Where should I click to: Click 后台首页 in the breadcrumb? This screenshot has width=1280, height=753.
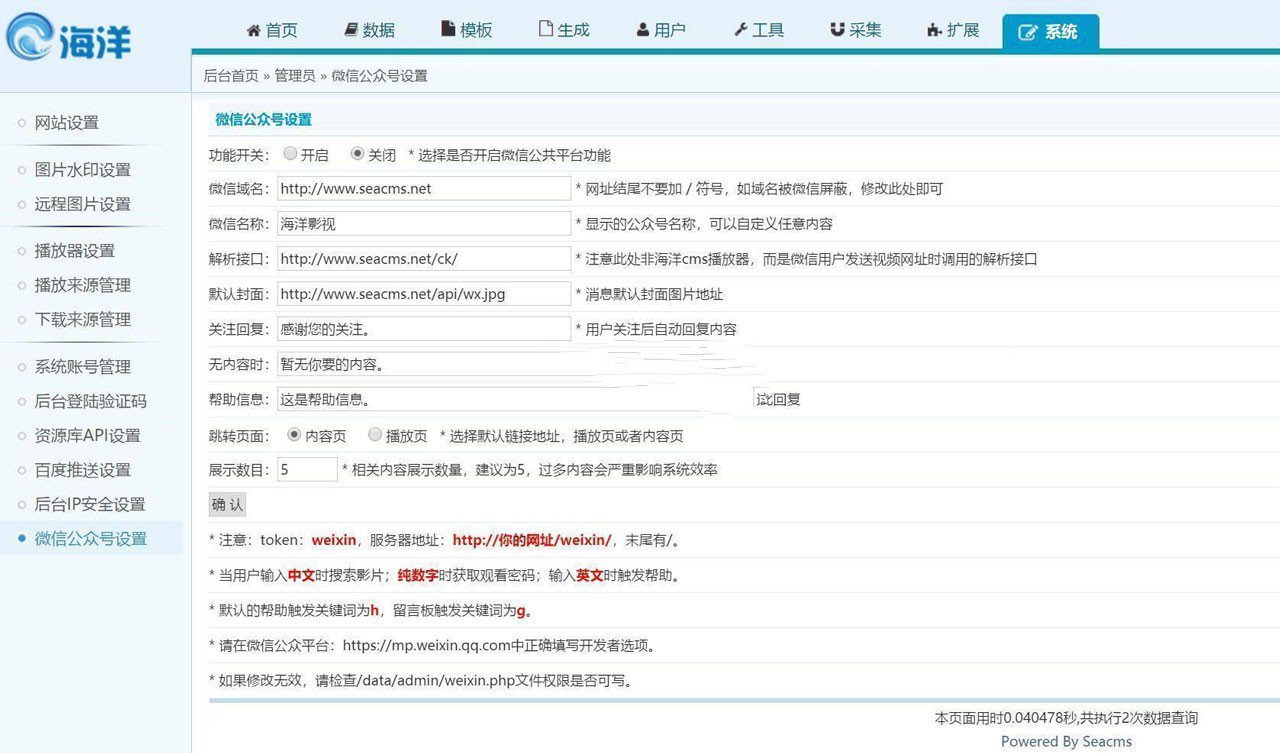click(231, 75)
